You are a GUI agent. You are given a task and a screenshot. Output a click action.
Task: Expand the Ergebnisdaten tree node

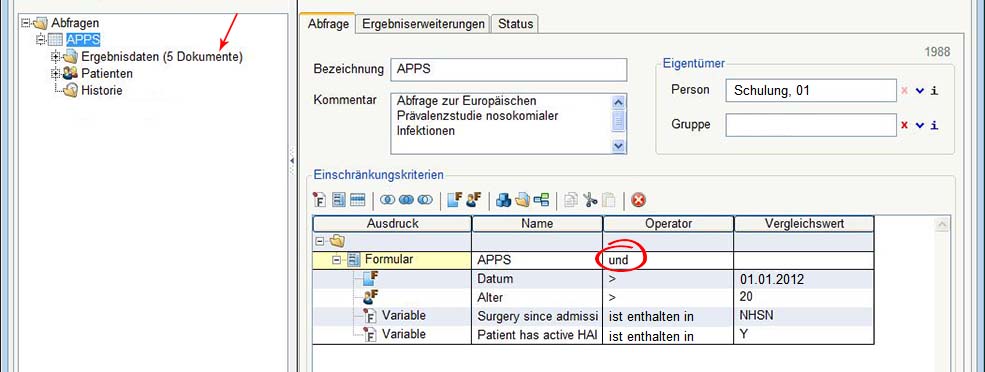point(56,57)
